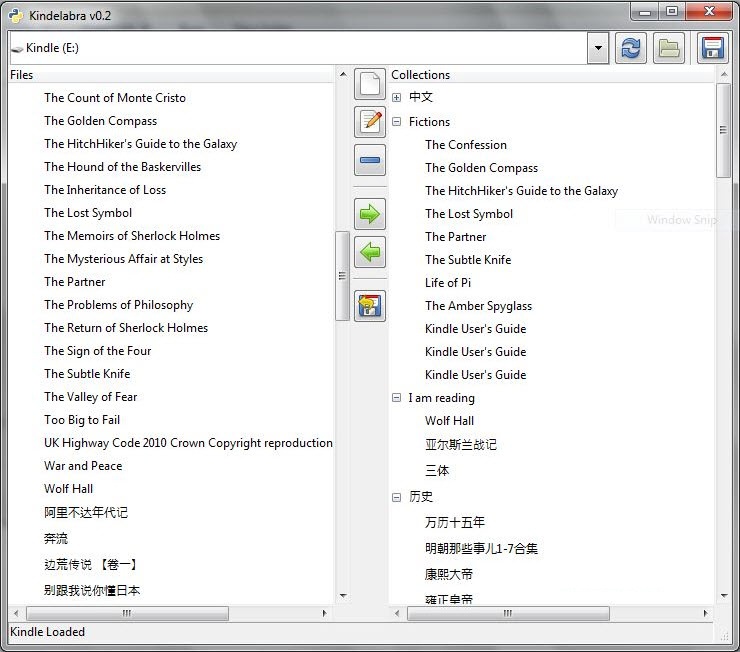The image size is (740, 652).
Task: Open the folder browse icon
Action: 669,48
